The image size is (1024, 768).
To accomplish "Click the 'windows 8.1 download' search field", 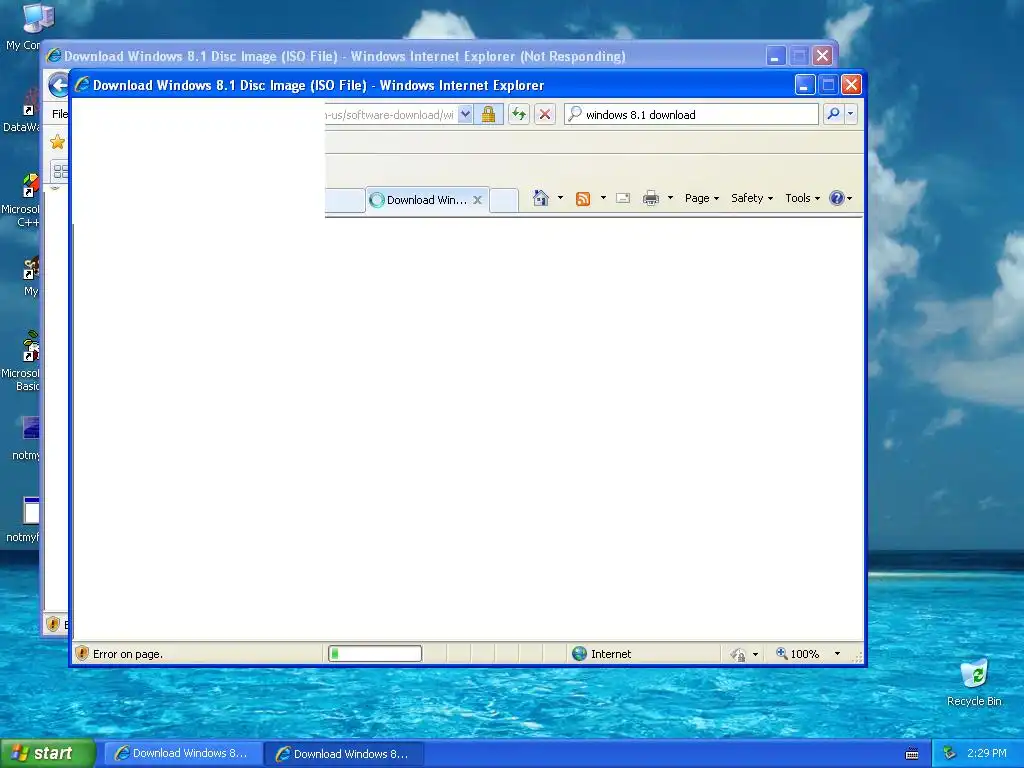I will click(x=692, y=114).
